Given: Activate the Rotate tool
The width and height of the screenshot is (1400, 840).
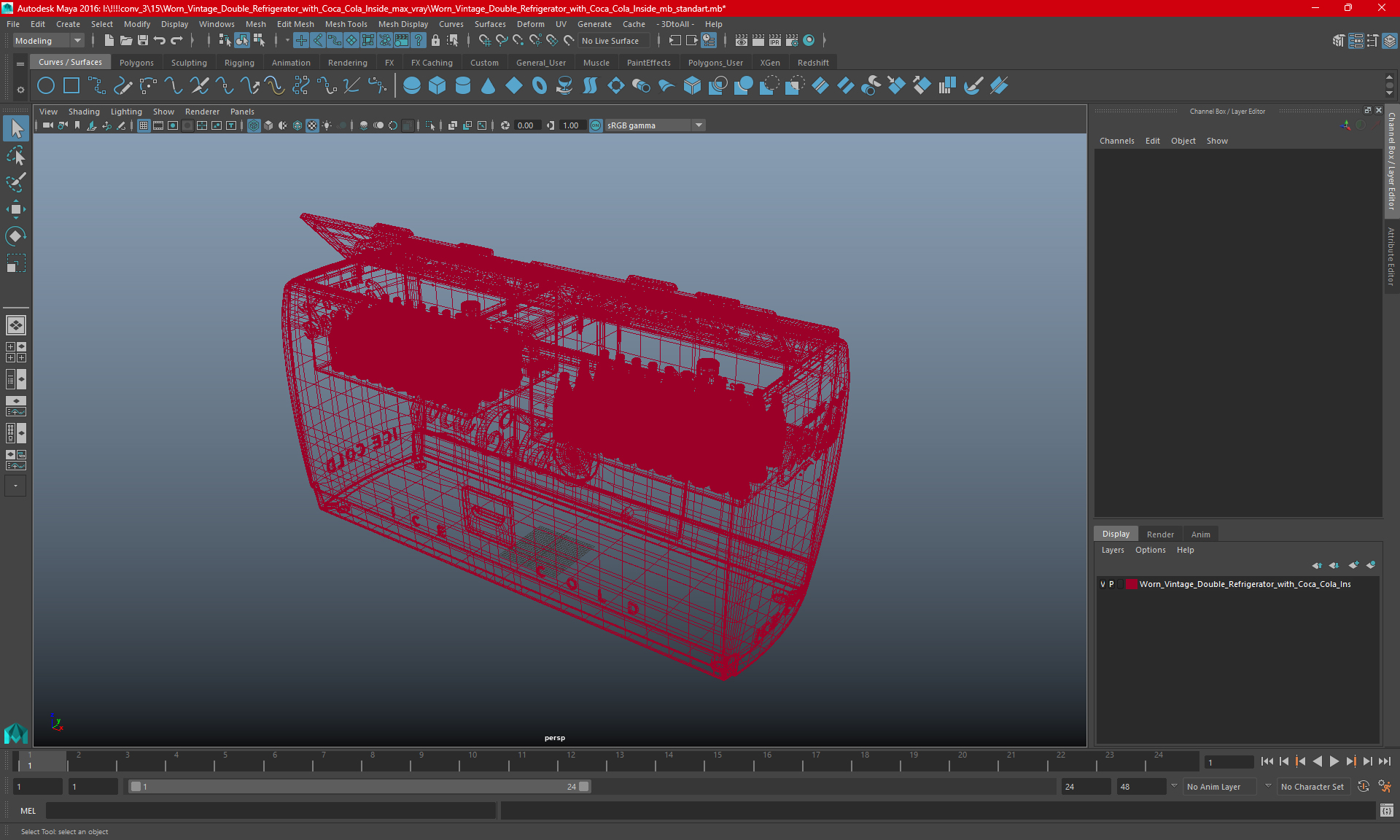Looking at the screenshot, I should click(x=16, y=236).
